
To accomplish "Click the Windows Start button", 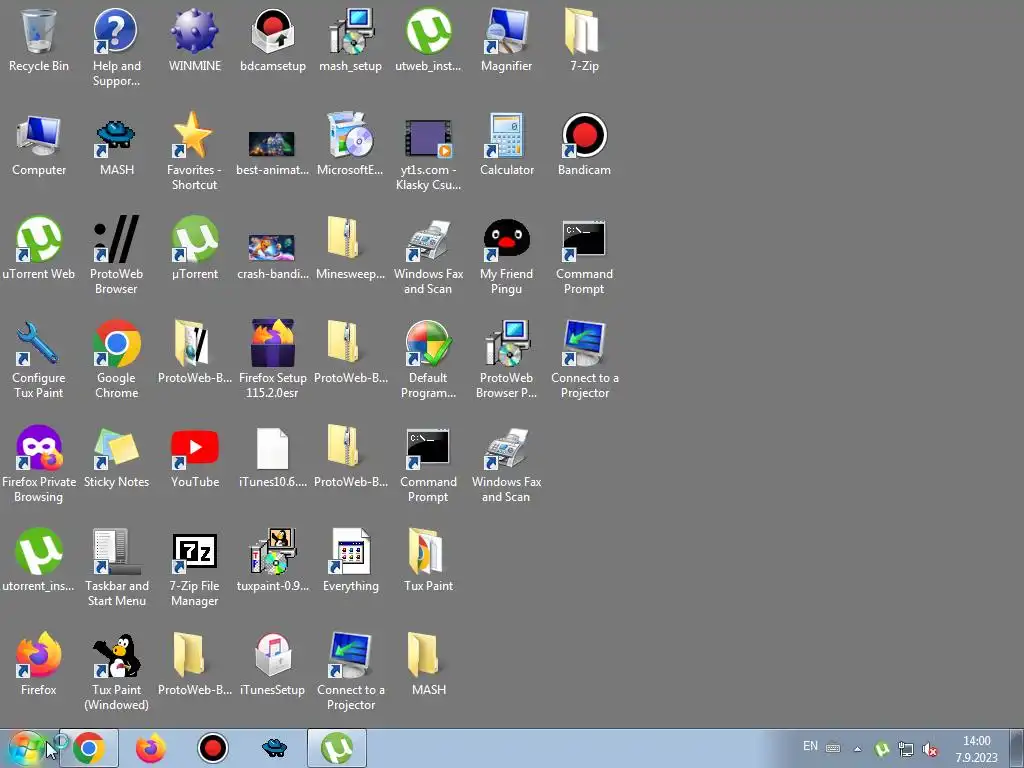I will [x=26, y=748].
